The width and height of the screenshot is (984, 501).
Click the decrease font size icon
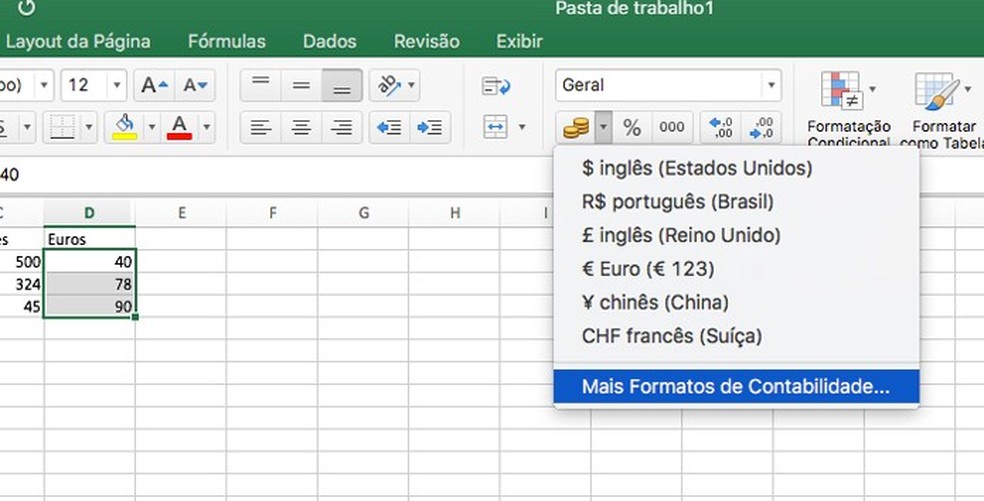(198, 86)
